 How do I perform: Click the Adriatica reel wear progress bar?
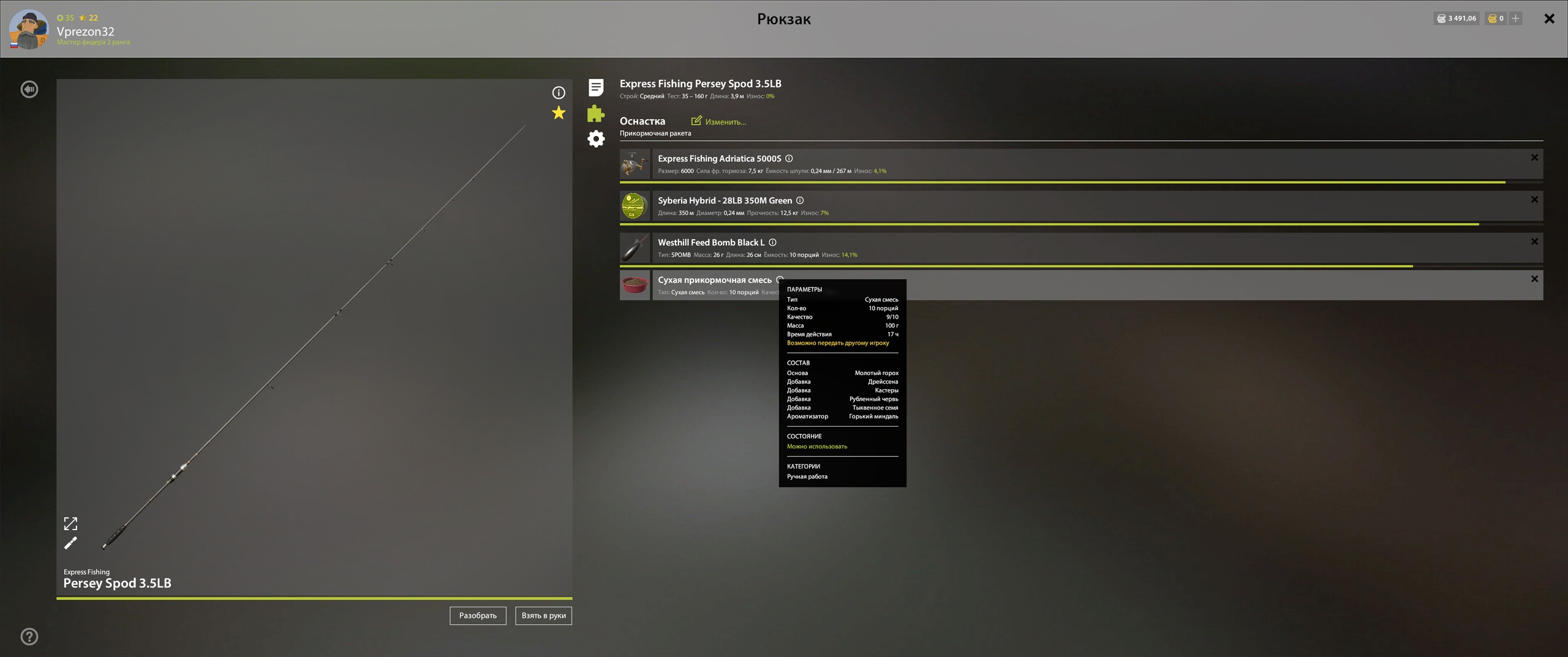1081,182
